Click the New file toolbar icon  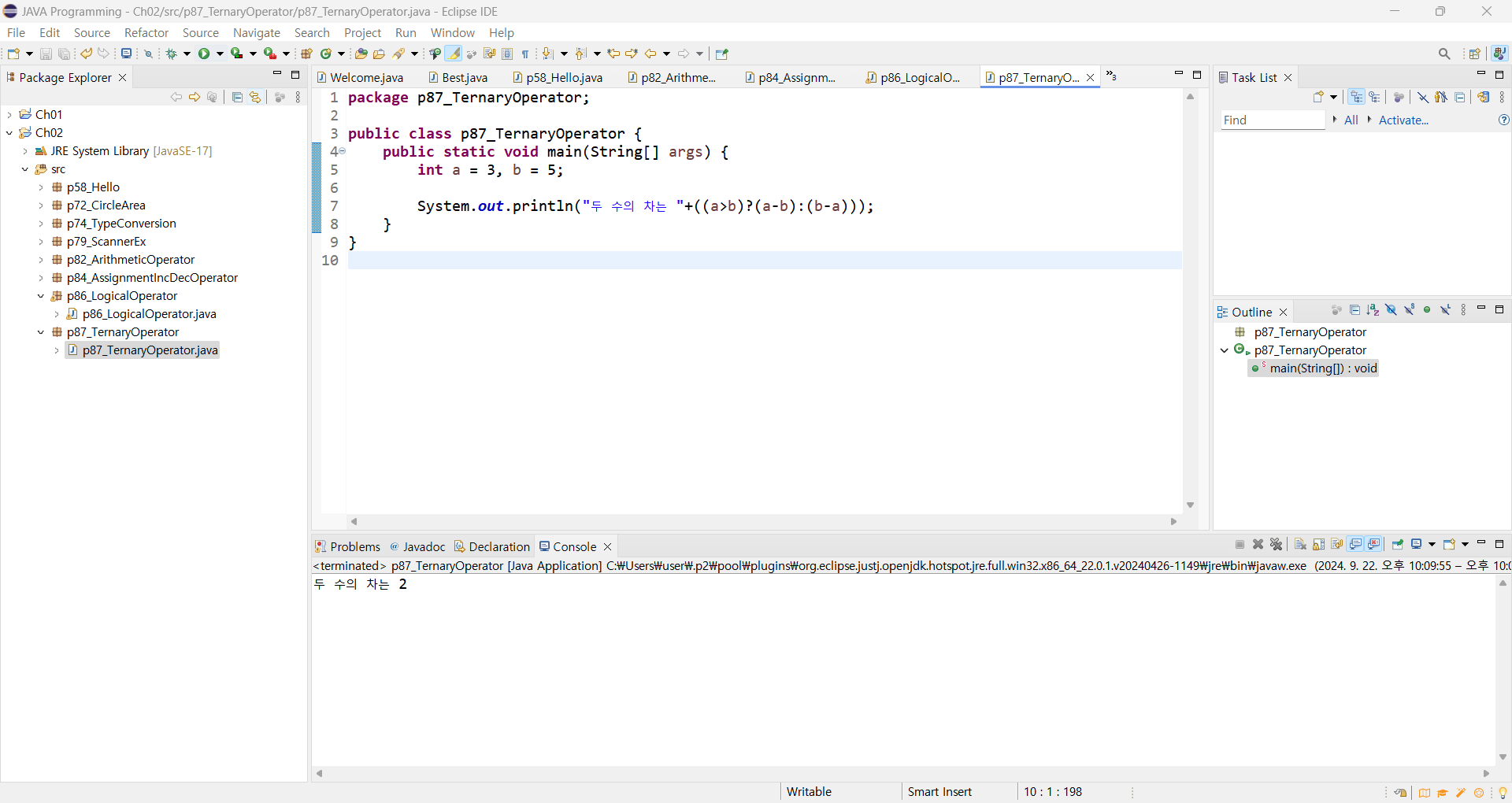[13, 54]
